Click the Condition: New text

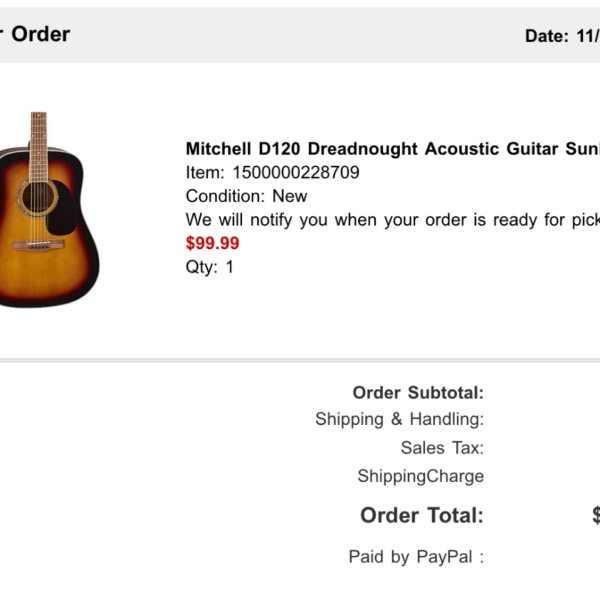pos(246,196)
